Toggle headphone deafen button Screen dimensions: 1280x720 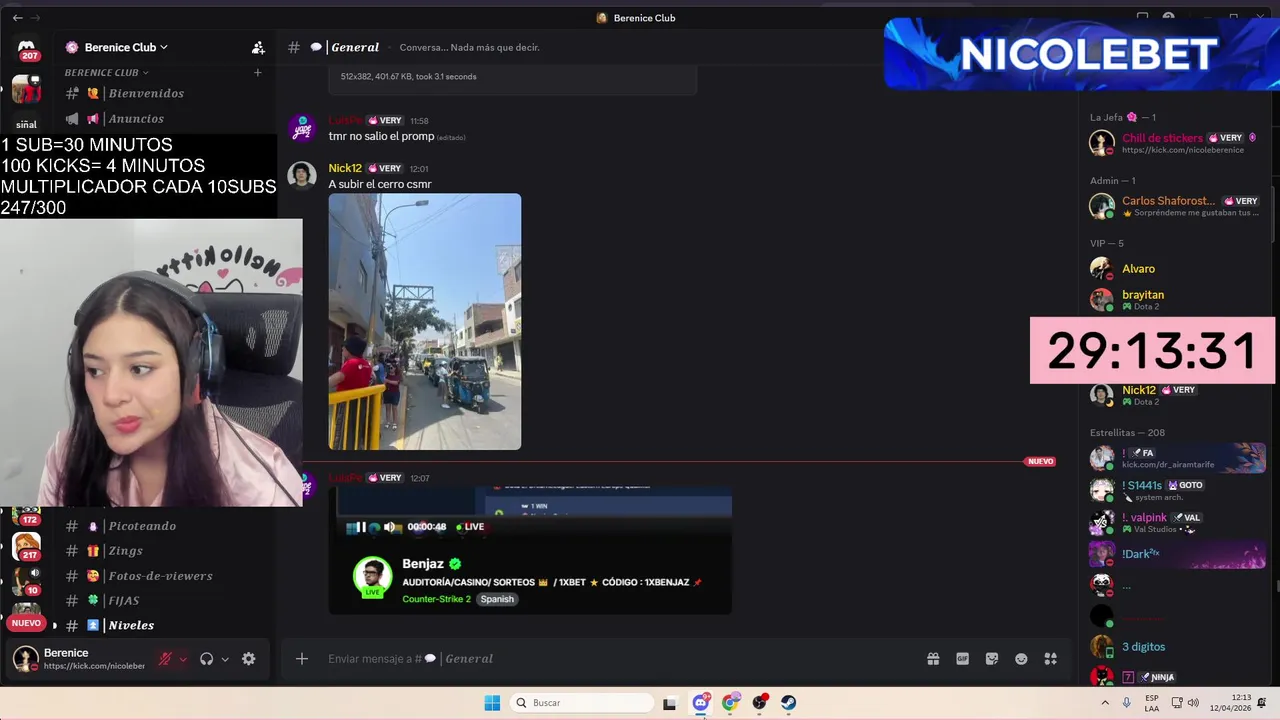coord(207,659)
